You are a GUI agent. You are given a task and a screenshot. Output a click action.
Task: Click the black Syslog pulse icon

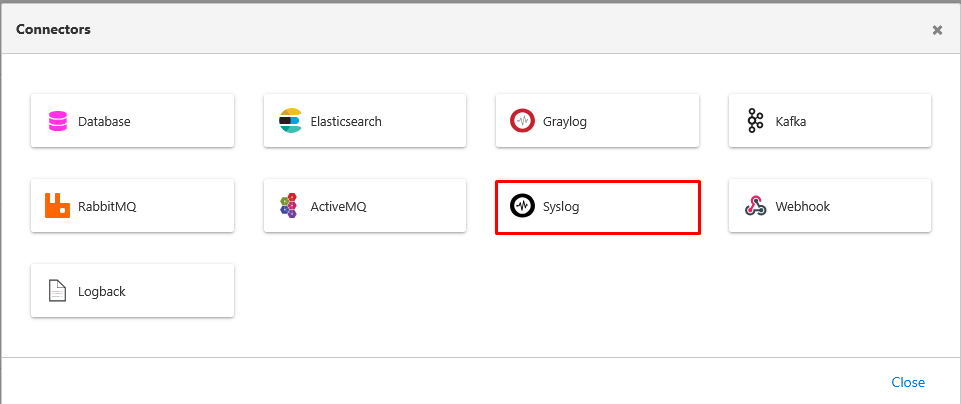(x=522, y=207)
